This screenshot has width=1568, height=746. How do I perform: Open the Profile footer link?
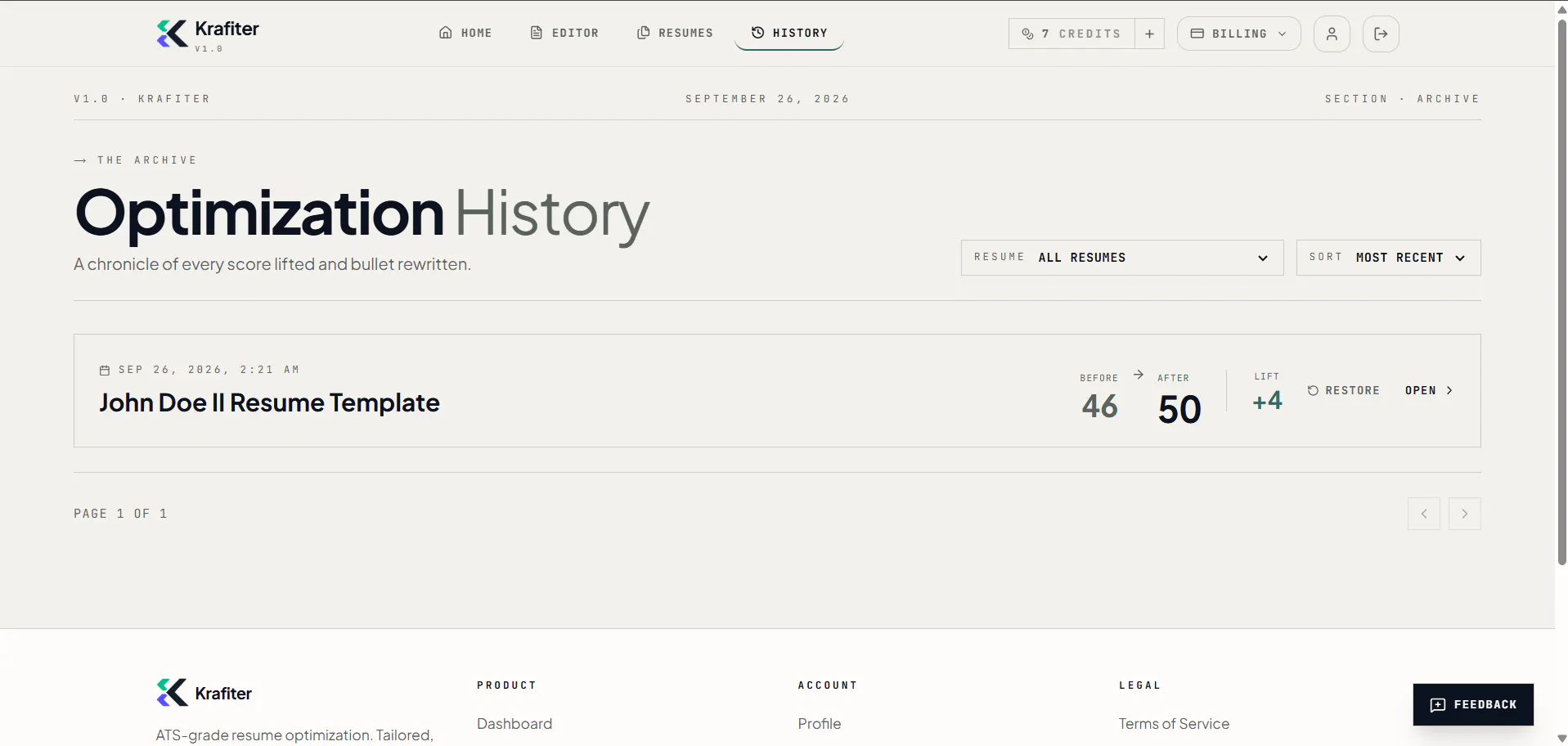pos(820,724)
